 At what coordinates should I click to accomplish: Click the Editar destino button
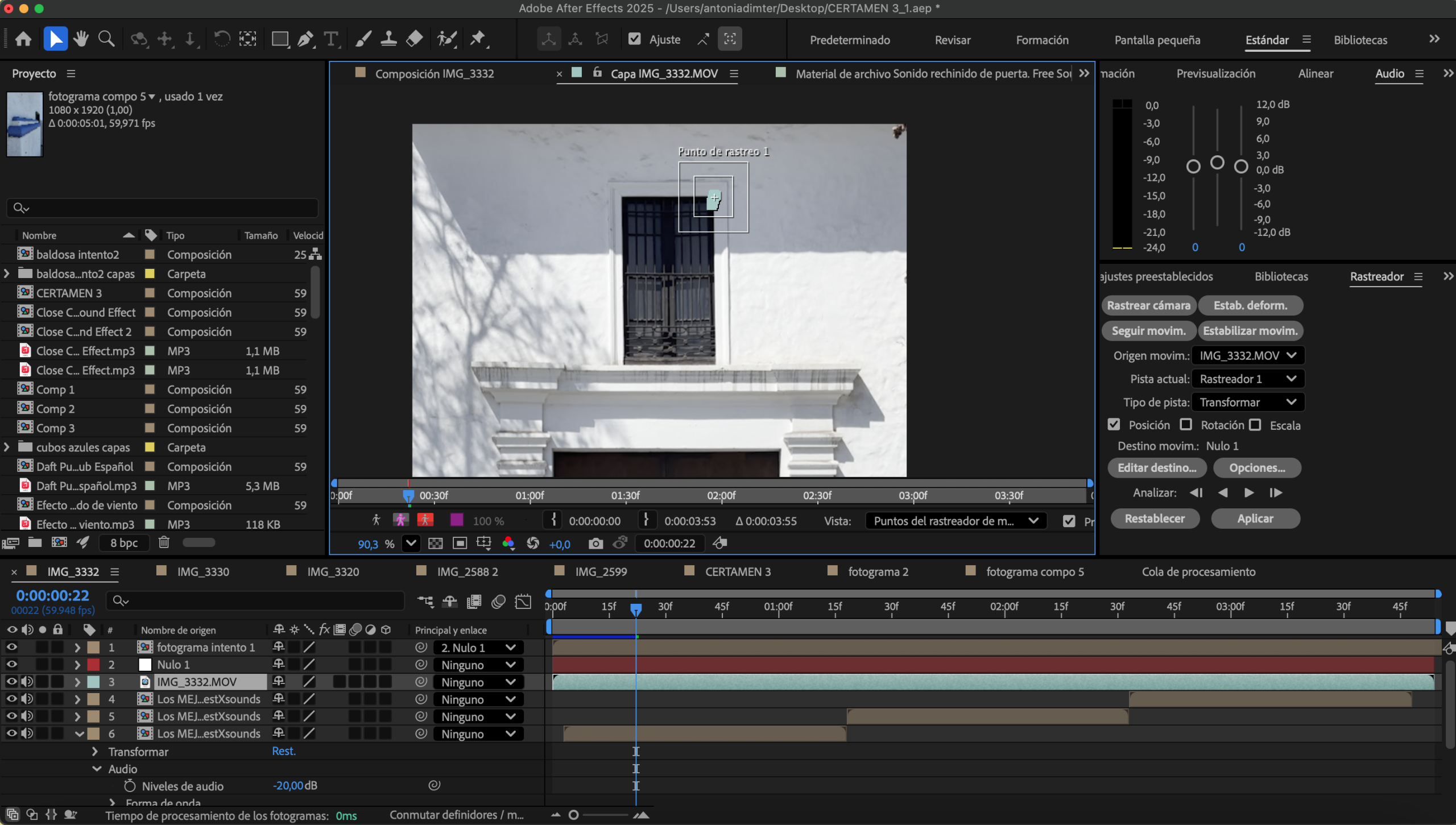click(1157, 468)
